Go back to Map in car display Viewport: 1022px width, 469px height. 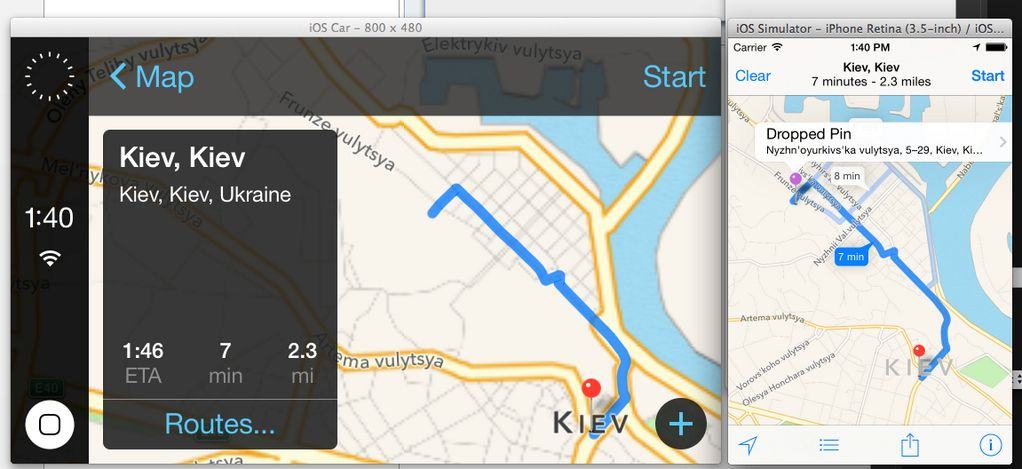tap(153, 77)
